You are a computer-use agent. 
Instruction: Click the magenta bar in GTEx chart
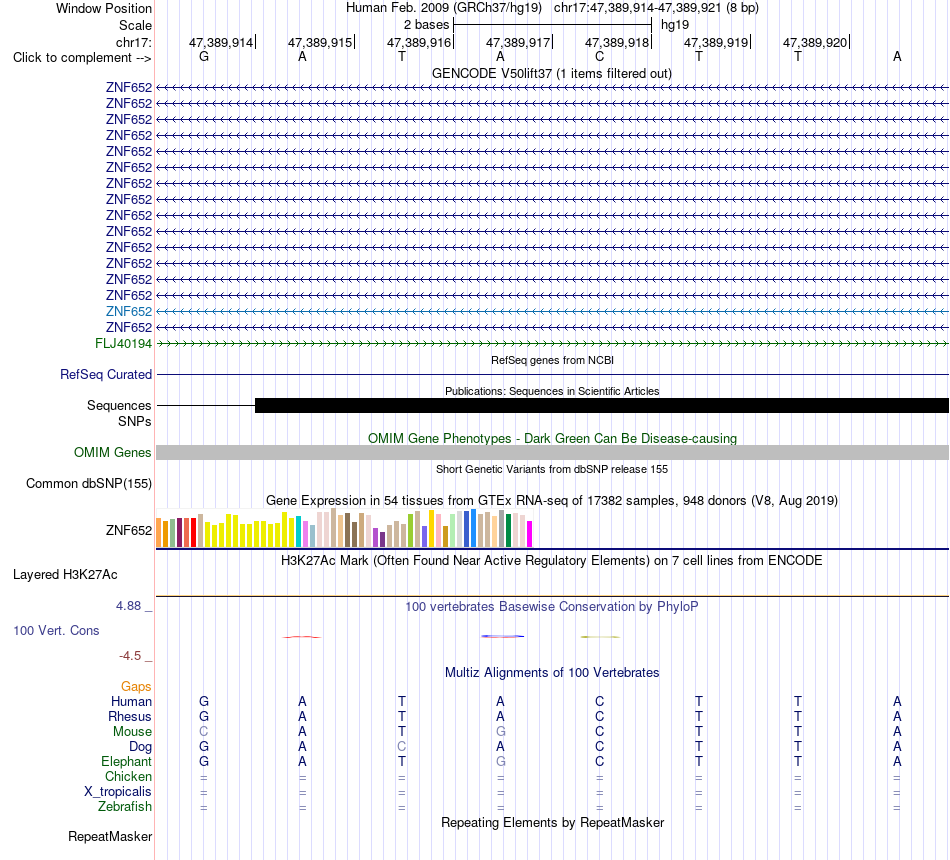pyautogui.click(x=530, y=534)
